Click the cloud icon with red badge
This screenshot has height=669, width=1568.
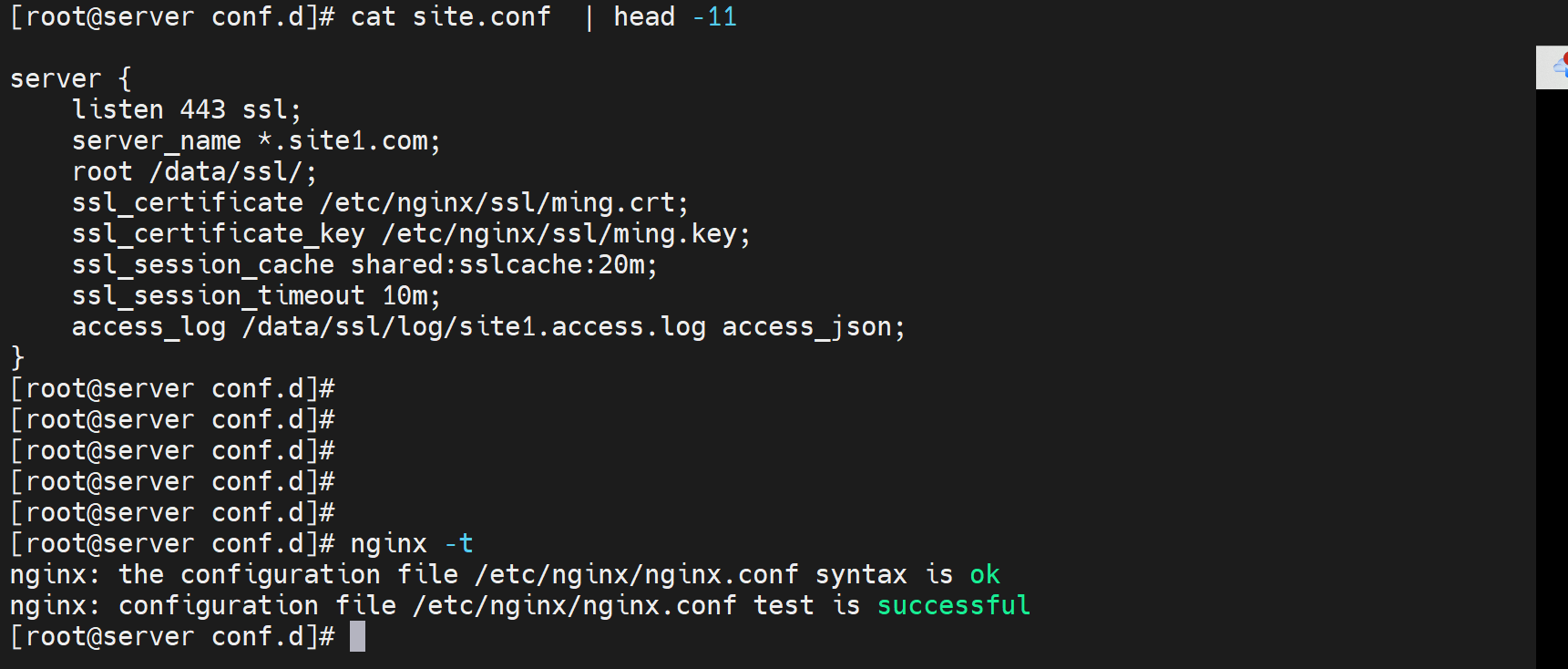1558,67
